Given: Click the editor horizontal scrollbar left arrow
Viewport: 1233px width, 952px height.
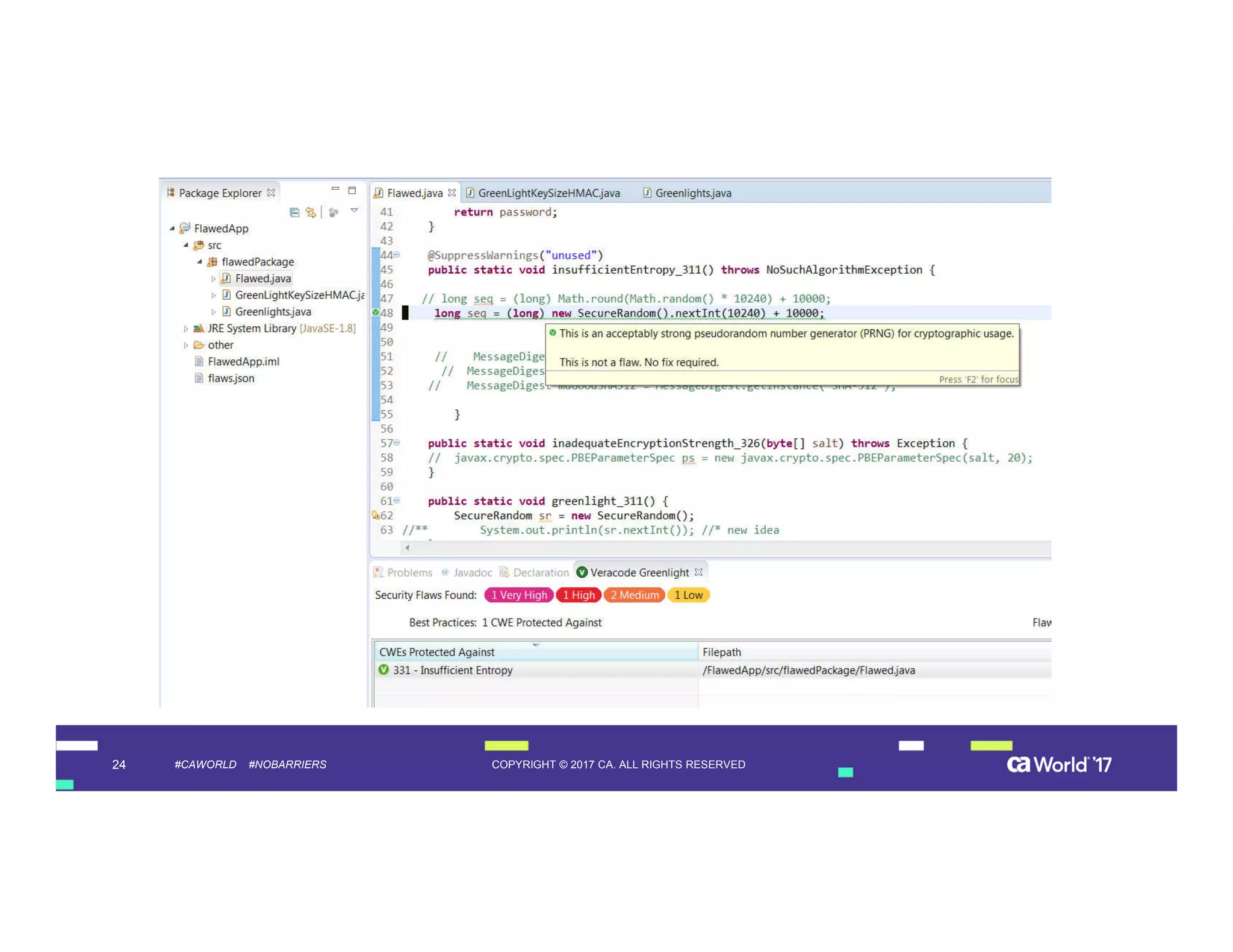Looking at the screenshot, I should tap(408, 548).
